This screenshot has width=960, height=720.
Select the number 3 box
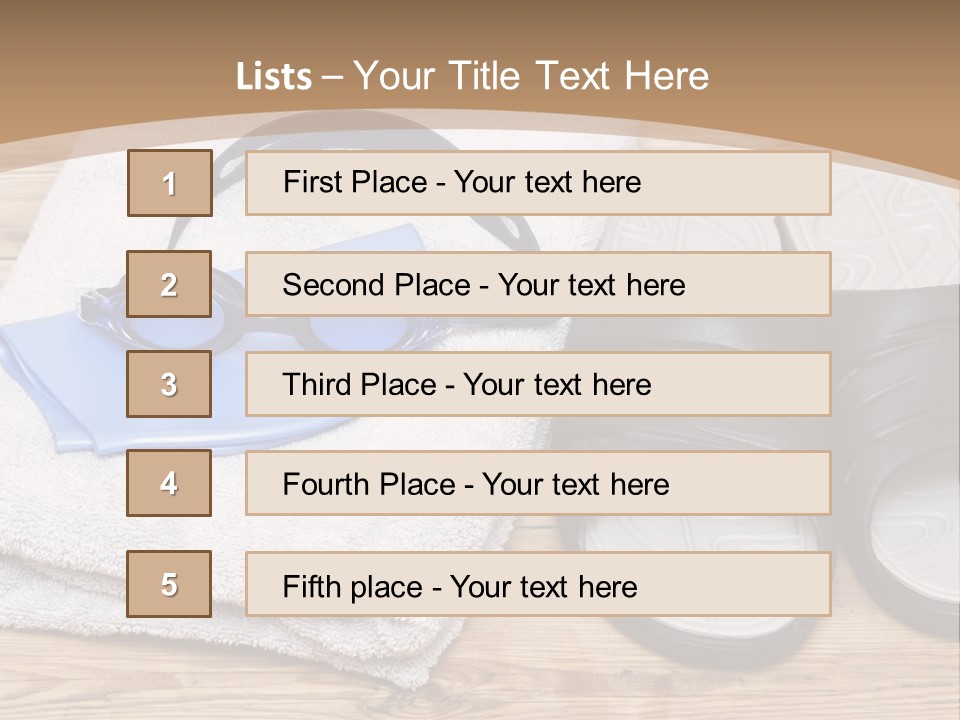pos(169,384)
